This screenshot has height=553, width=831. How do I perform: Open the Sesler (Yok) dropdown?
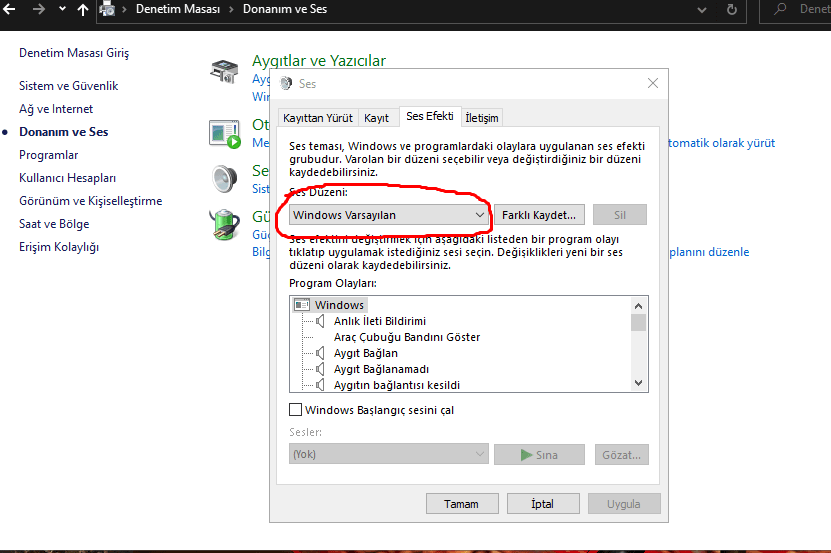pyautogui.click(x=388, y=454)
